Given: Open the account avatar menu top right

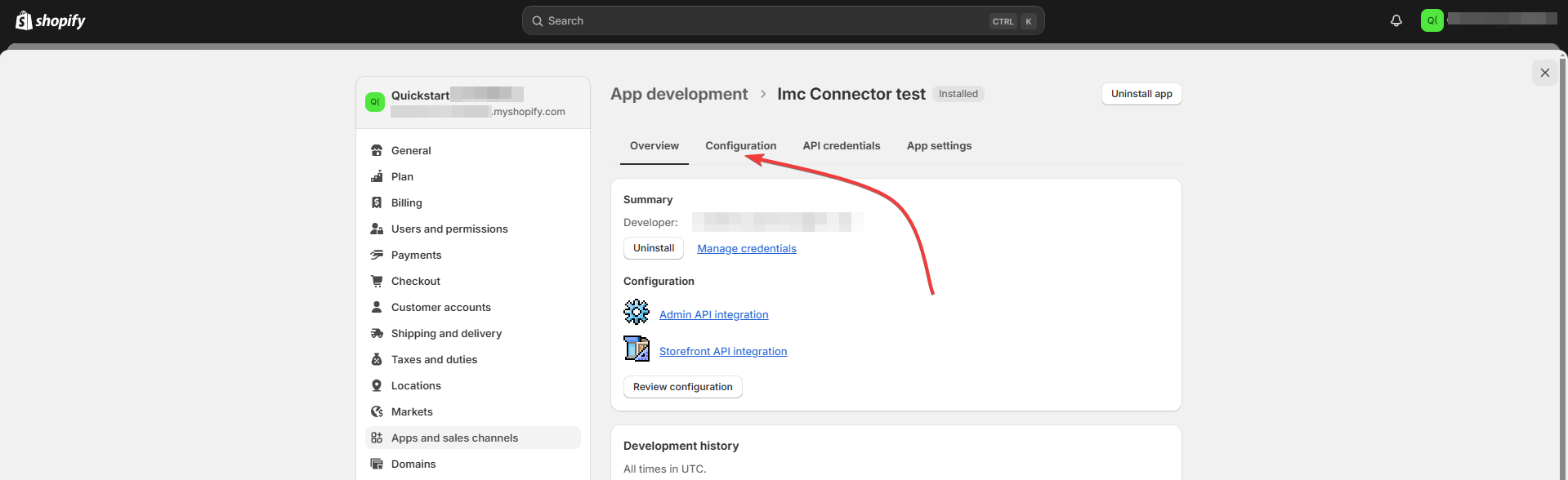Looking at the screenshot, I should click(1432, 20).
